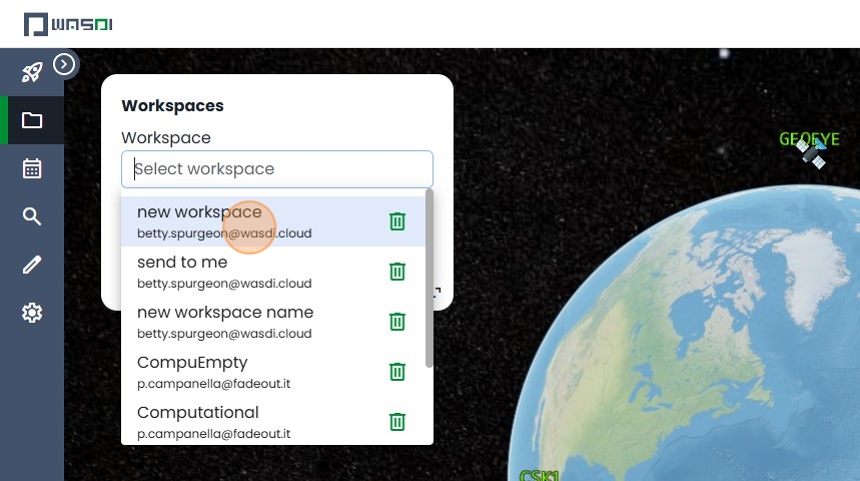Select the Computational workspace
This screenshot has height=481, width=860.
click(x=273, y=422)
